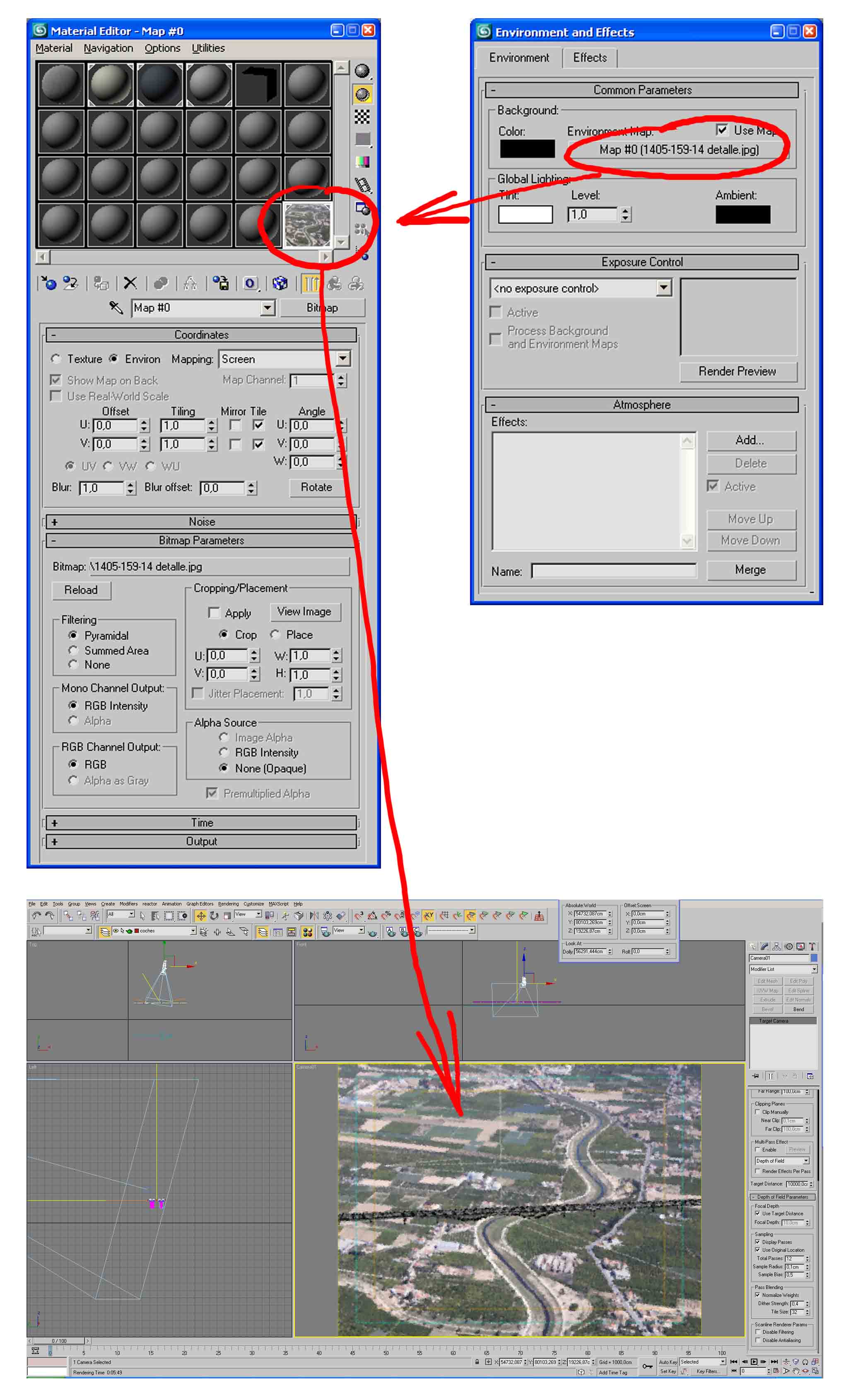The height and width of the screenshot is (1400, 856).
Task: Open the Mapping Screen dropdown
Action: click(342, 359)
